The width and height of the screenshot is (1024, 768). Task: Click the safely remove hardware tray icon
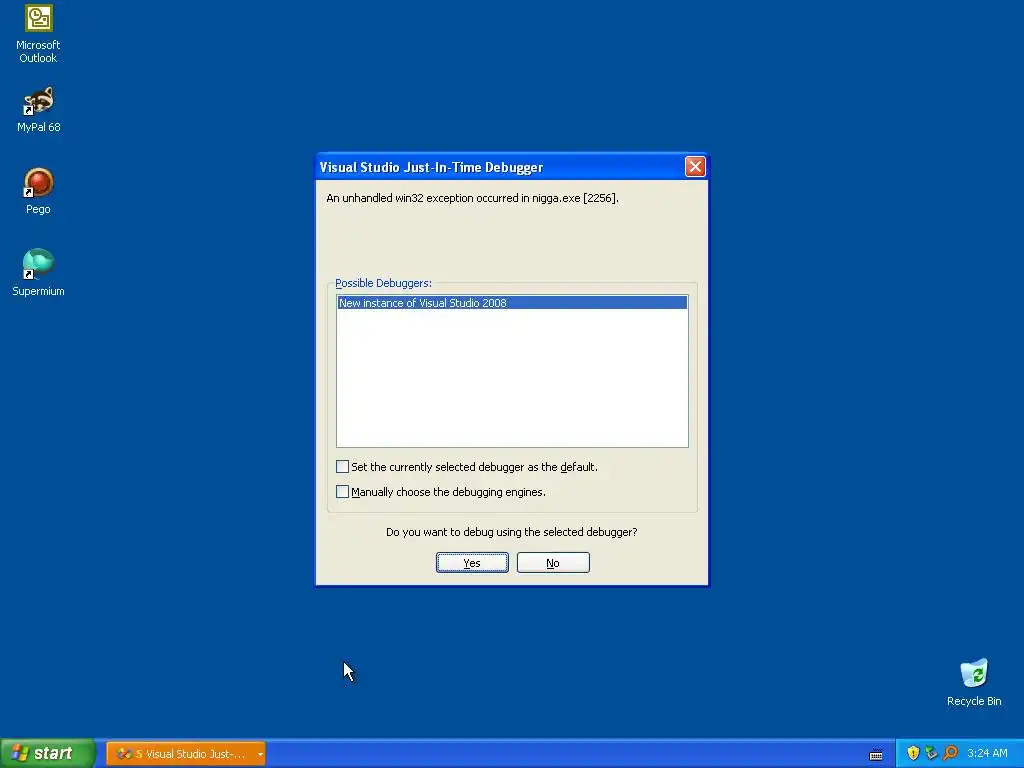click(x=931, y=753)
